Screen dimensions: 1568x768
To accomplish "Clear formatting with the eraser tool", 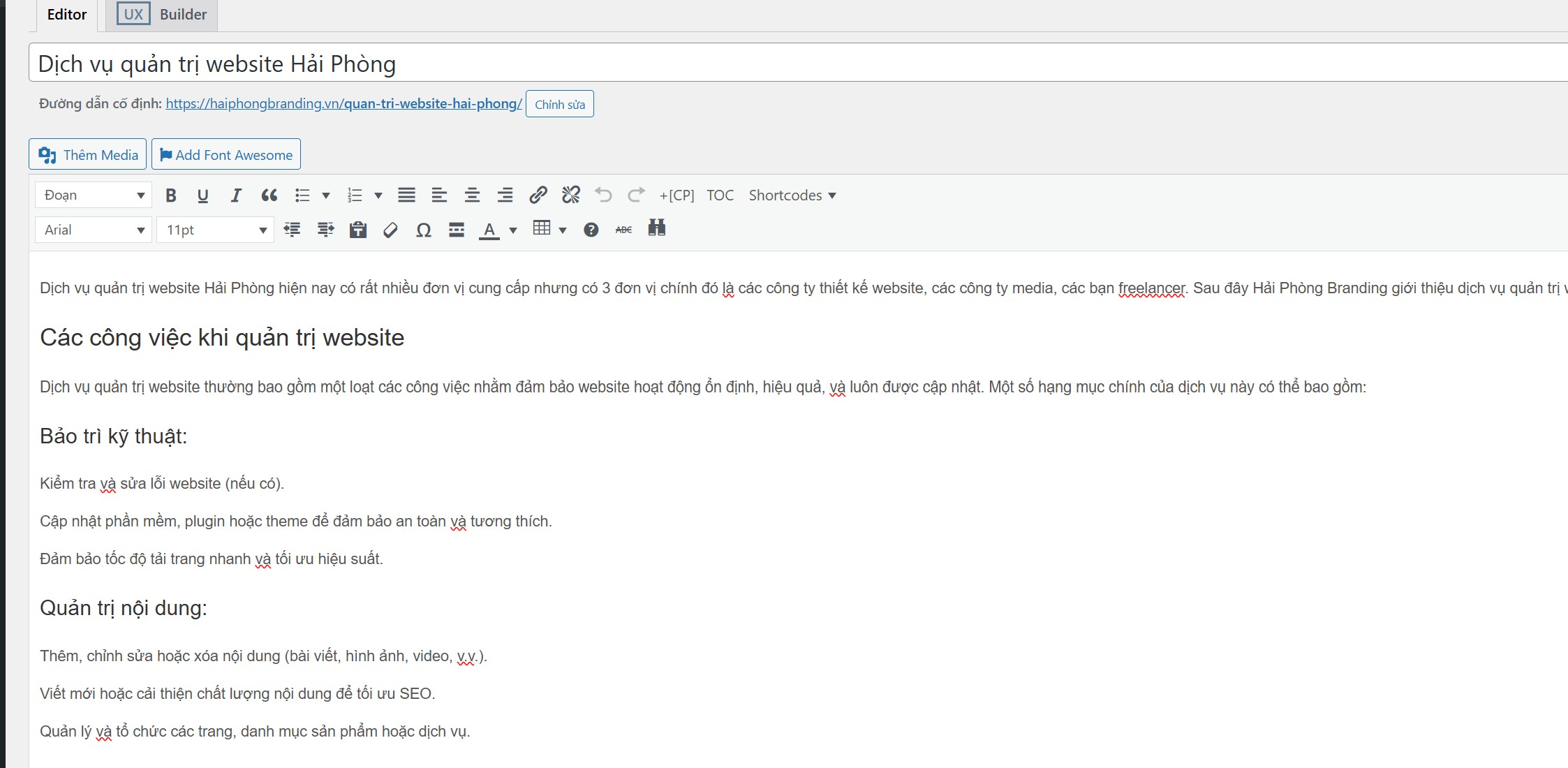I will coord(390,229).
